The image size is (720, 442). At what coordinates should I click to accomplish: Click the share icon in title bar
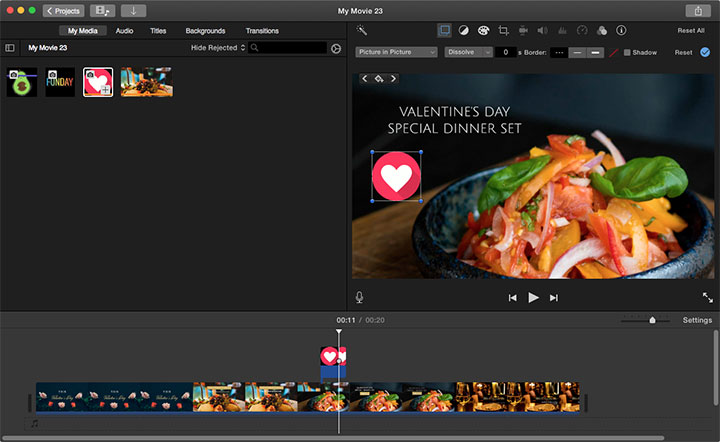(697, 10)
